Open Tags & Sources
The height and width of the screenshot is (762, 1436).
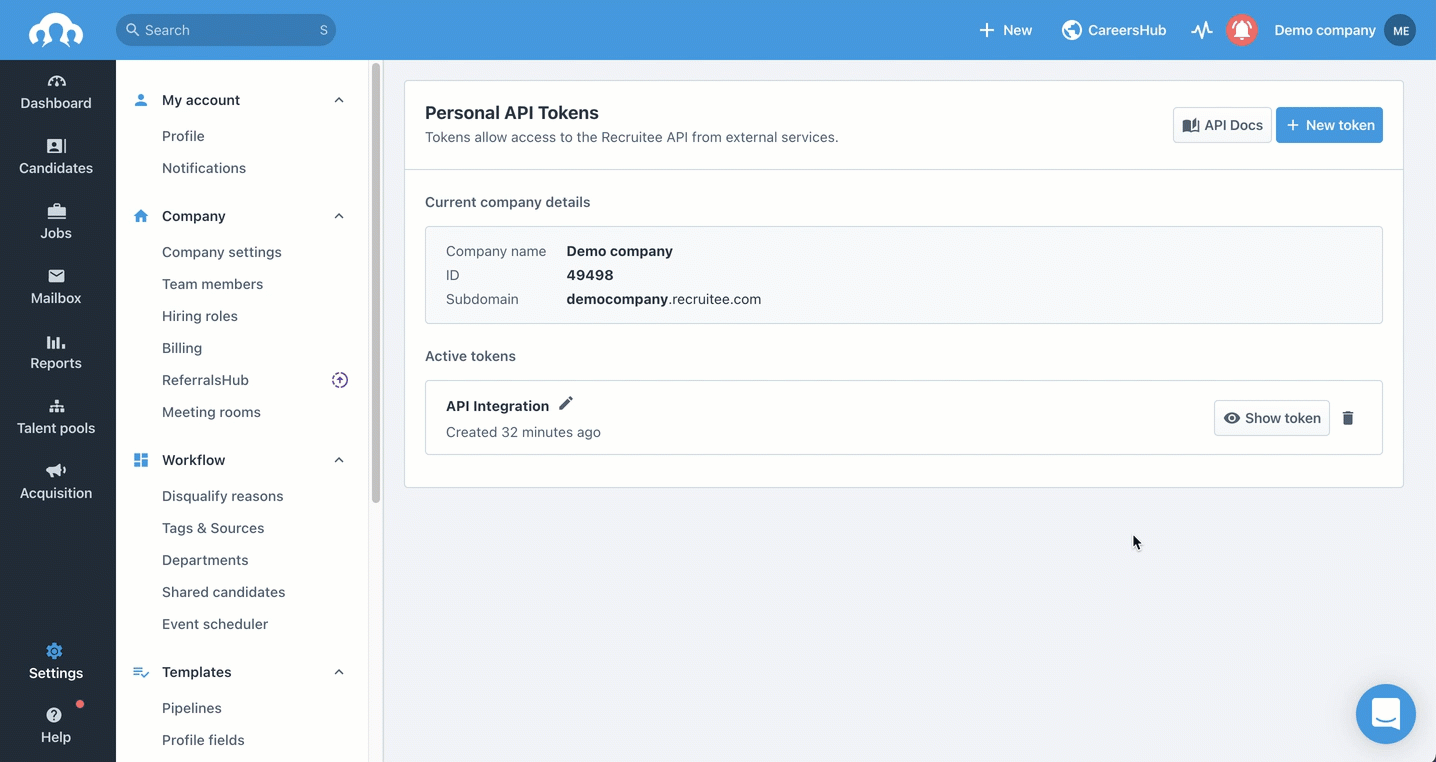pyautogui.click(x=213, y=528)
